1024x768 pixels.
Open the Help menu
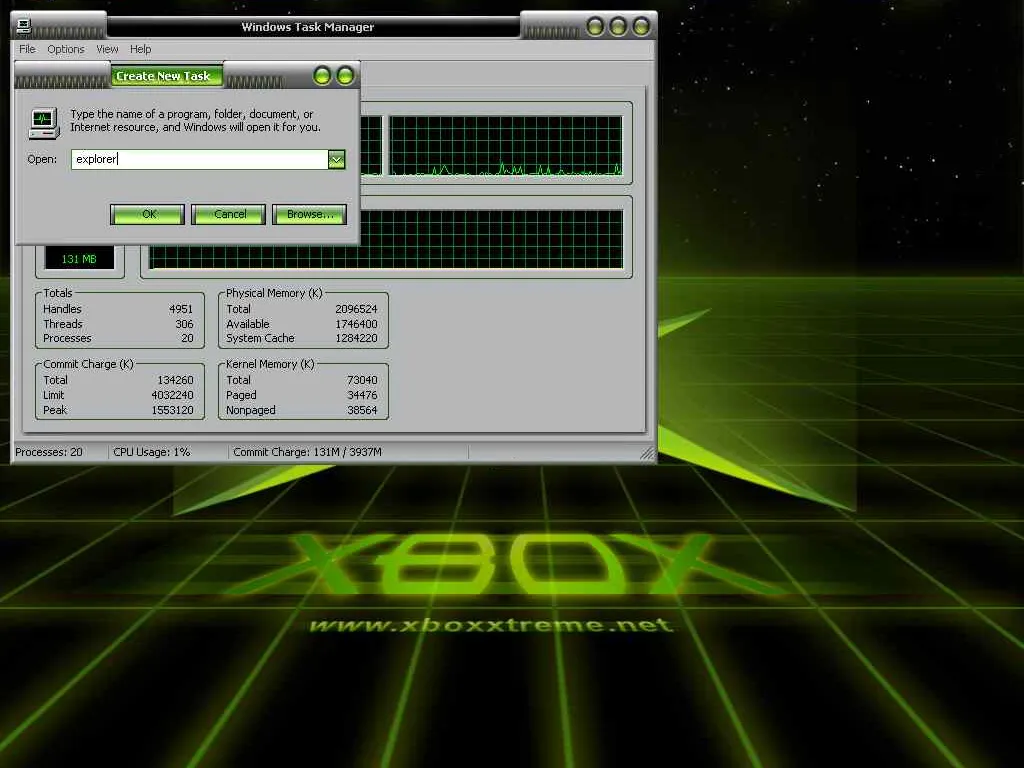click(140, 49)
